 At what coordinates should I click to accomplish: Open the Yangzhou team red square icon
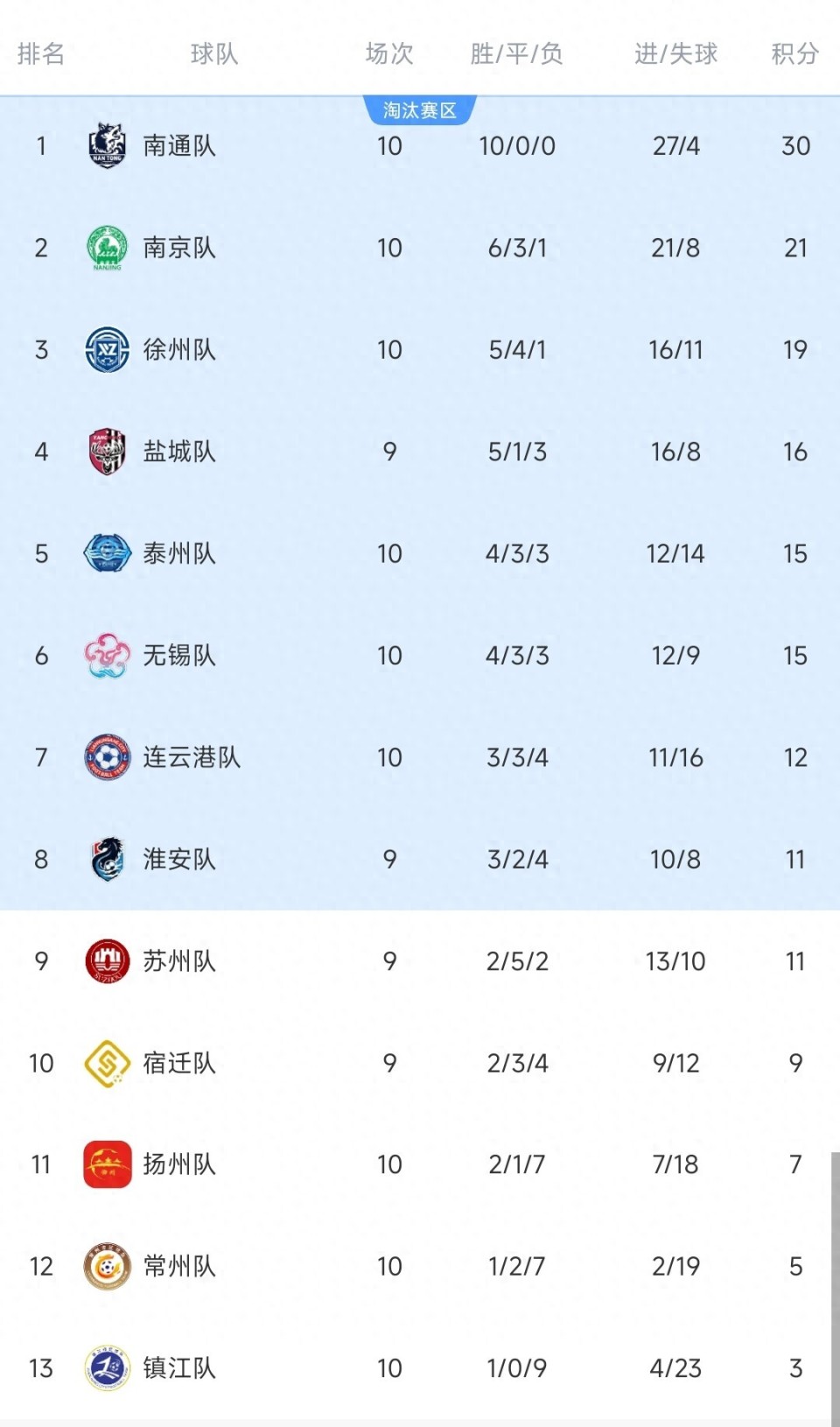tap(108, 1164)
